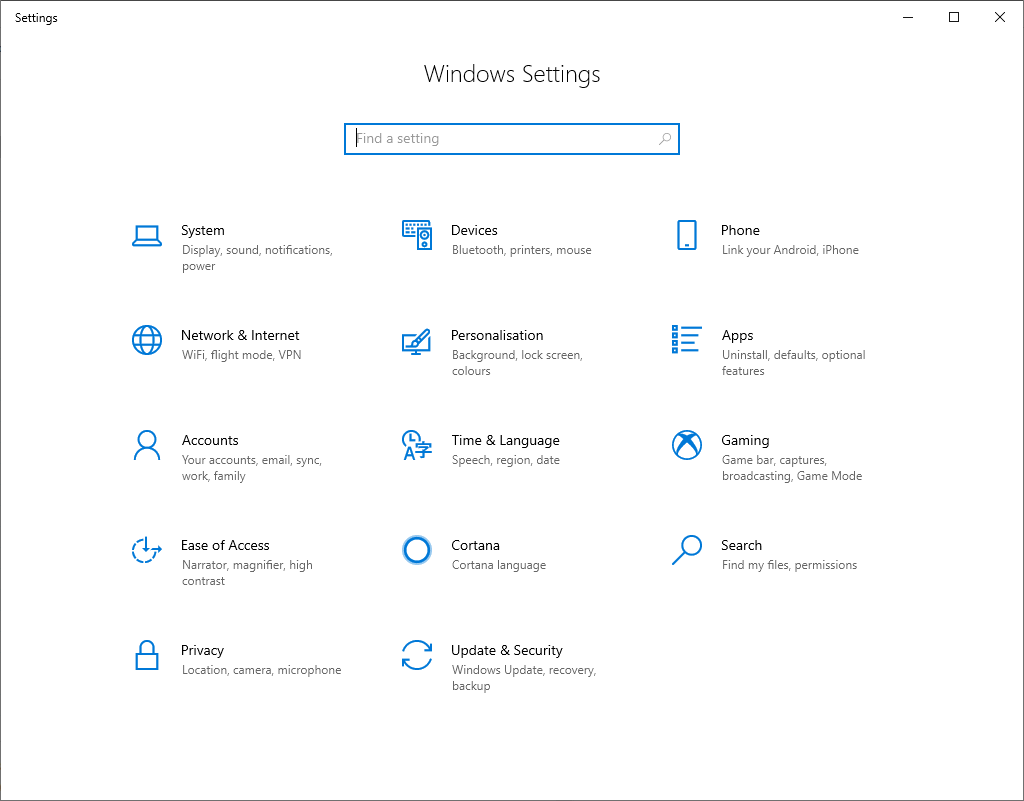
Task: Open the Personalisation title link
Action: 497,336
